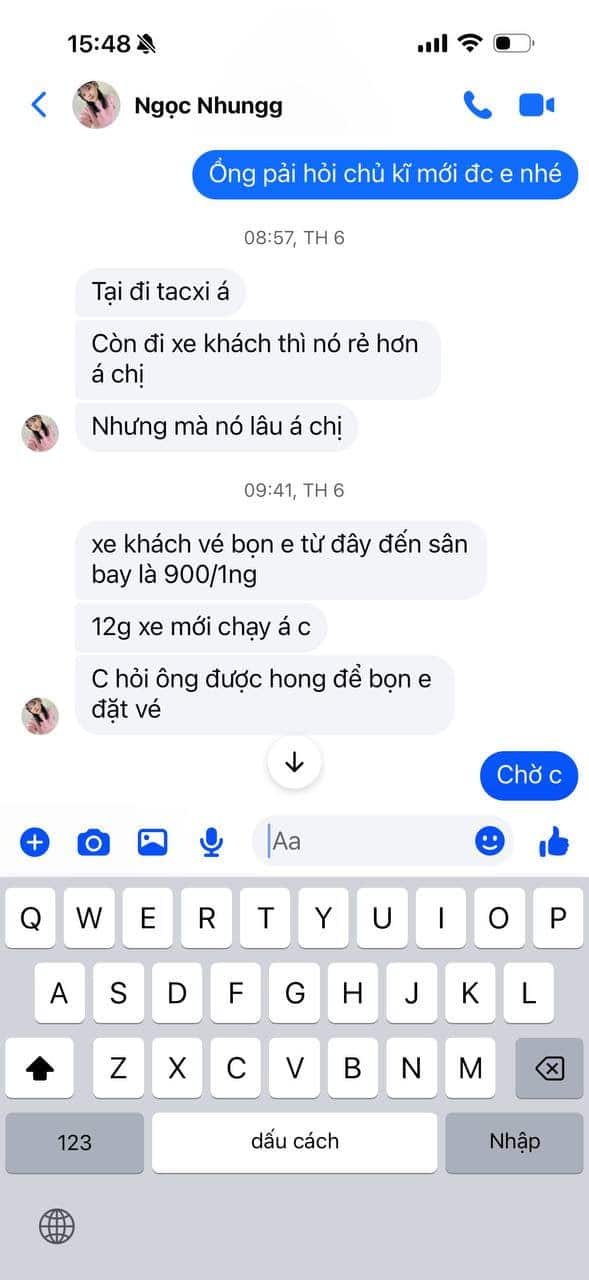Open the photo gallery picker icon
Screen dimensions: 589x1280
[x=152, y=842]
